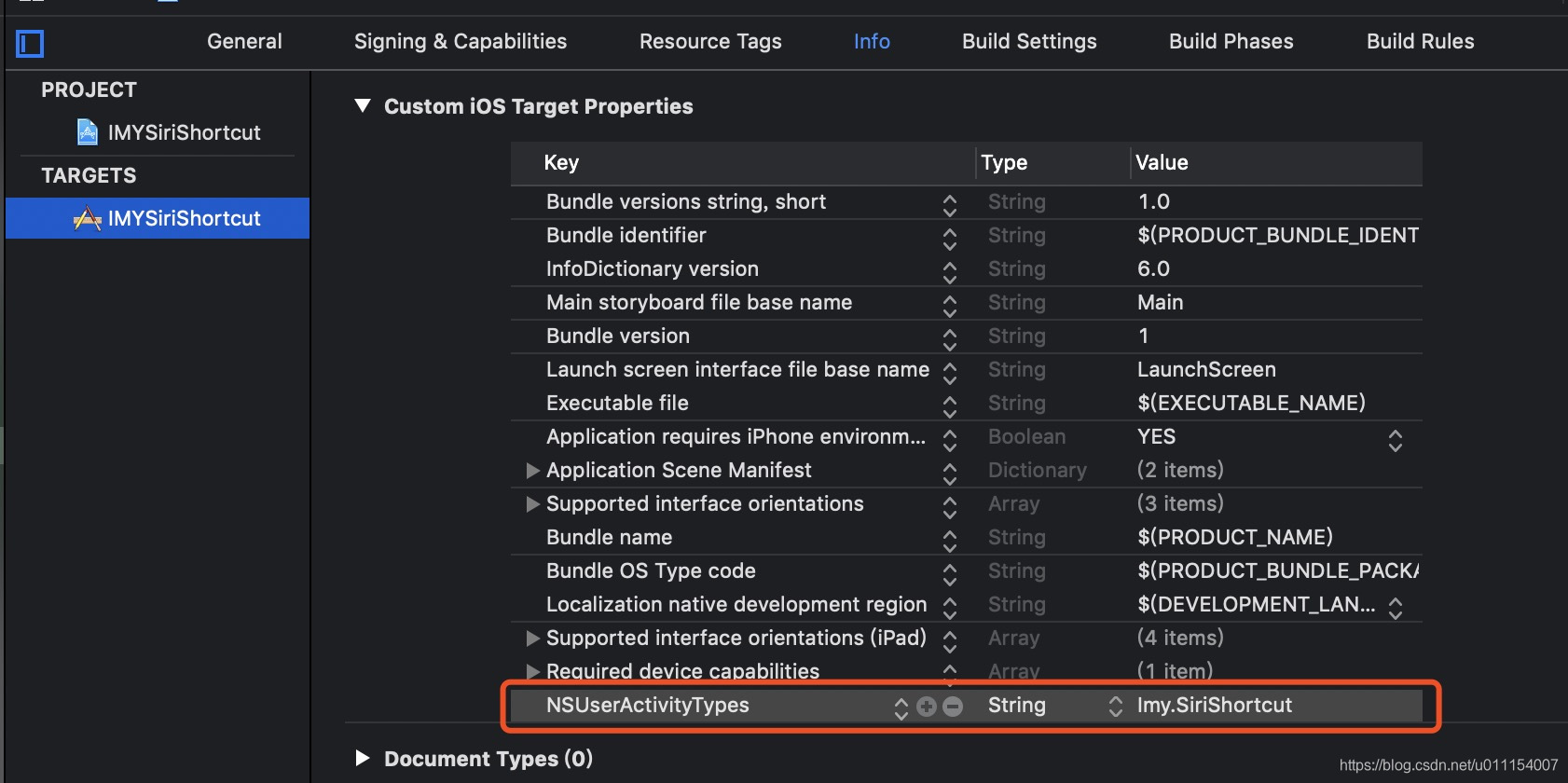Open key stepper for Executable file row
This screenshot has width=1568, height=783.
click(949, 405)
